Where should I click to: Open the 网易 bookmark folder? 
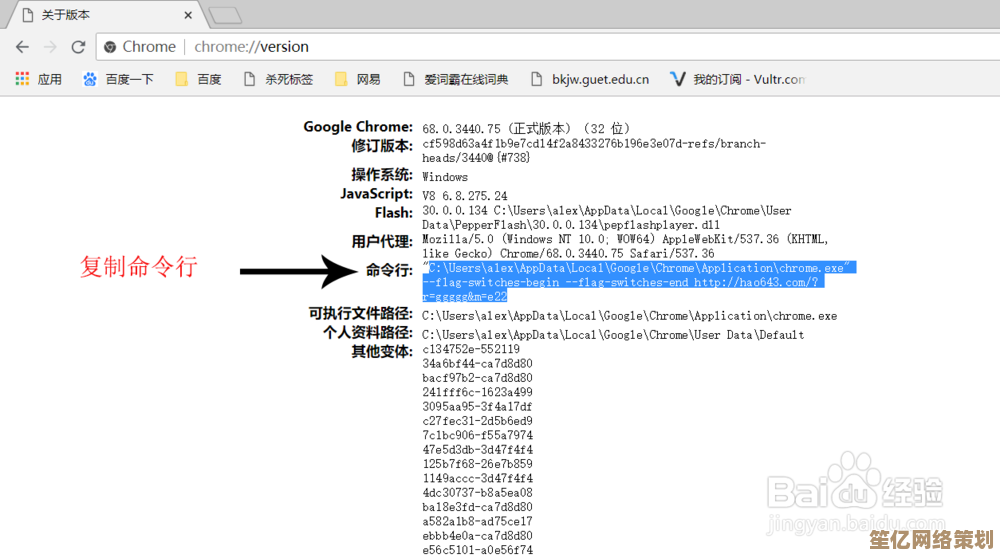pyautogui.click(x=357, y=79)
